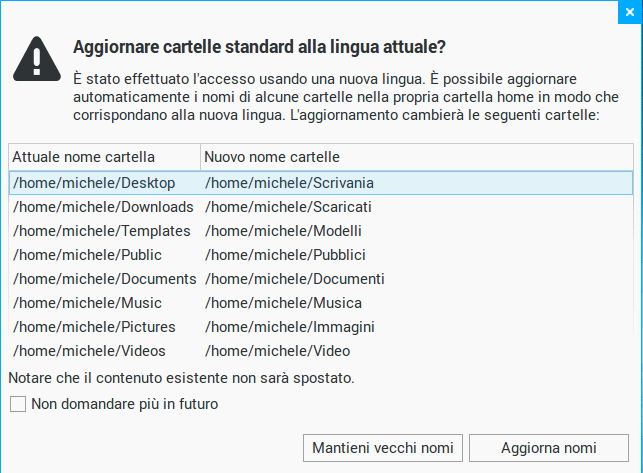Click the new name /home/michele/Scaricati cell
The height and width of the screenshot is (473, 643).
288,207
